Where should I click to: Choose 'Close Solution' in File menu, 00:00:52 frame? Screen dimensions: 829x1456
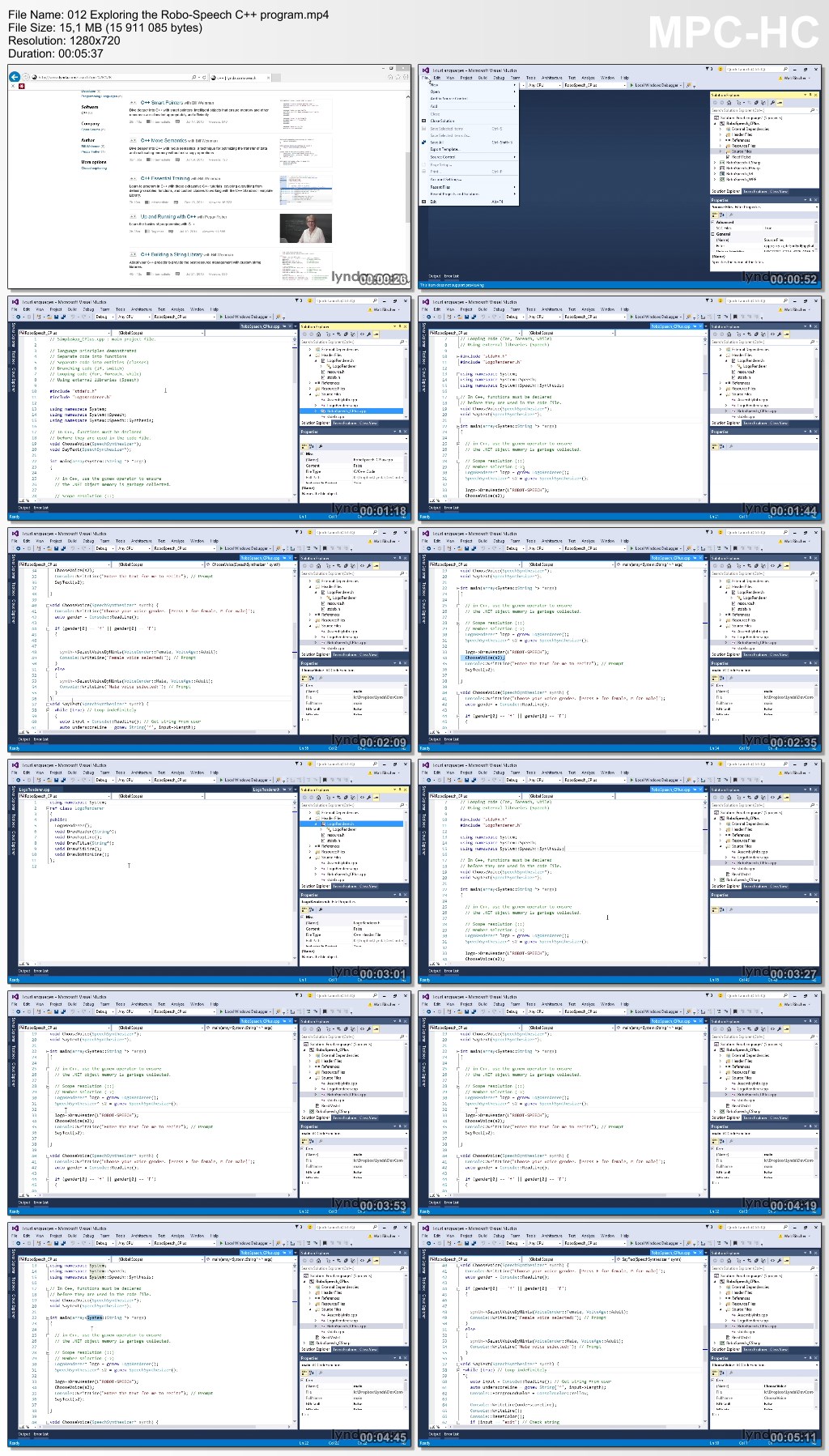(469, 121)
